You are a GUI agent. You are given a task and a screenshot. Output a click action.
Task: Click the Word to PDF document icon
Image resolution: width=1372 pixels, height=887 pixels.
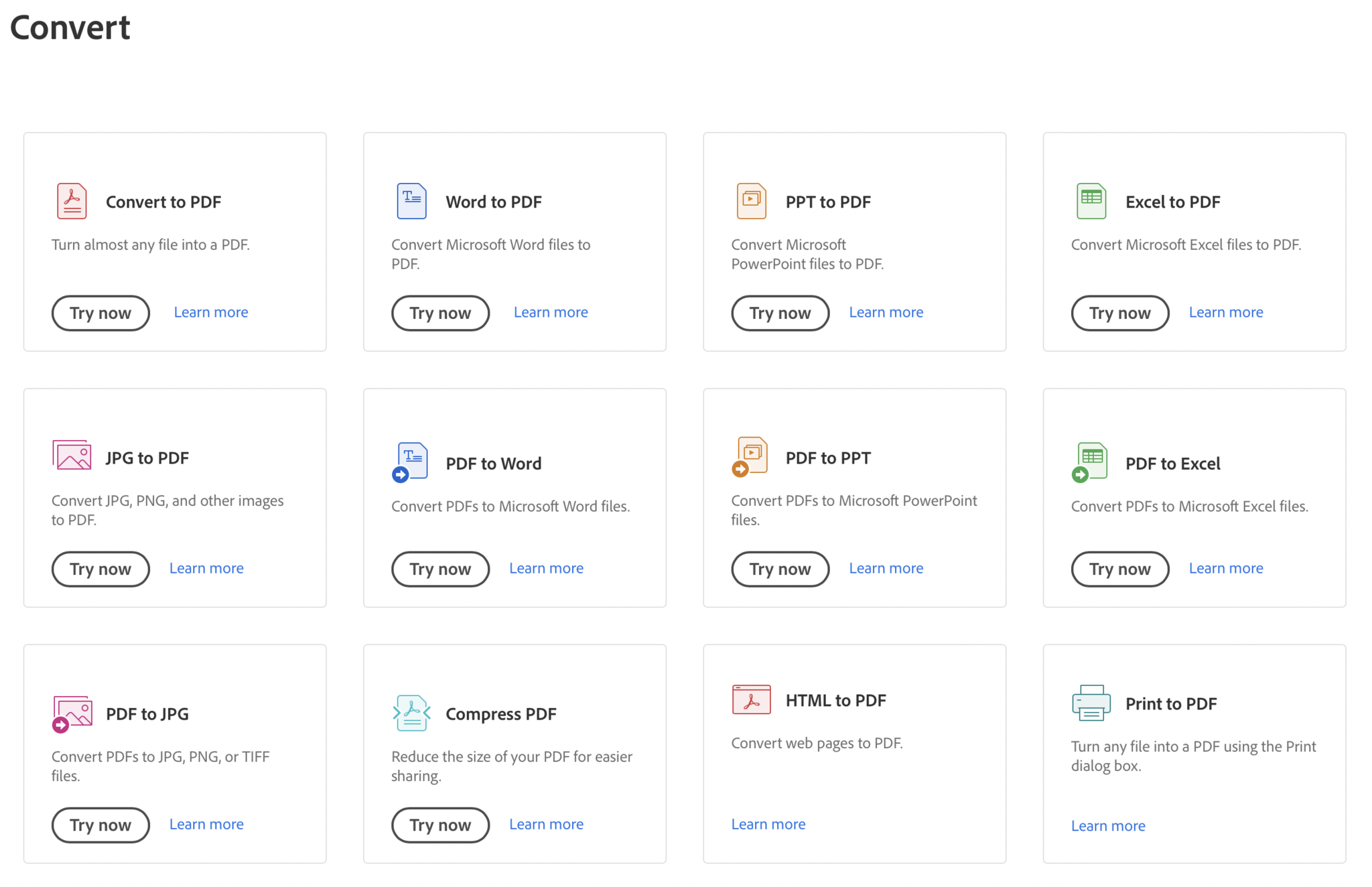tap(411, 201)
